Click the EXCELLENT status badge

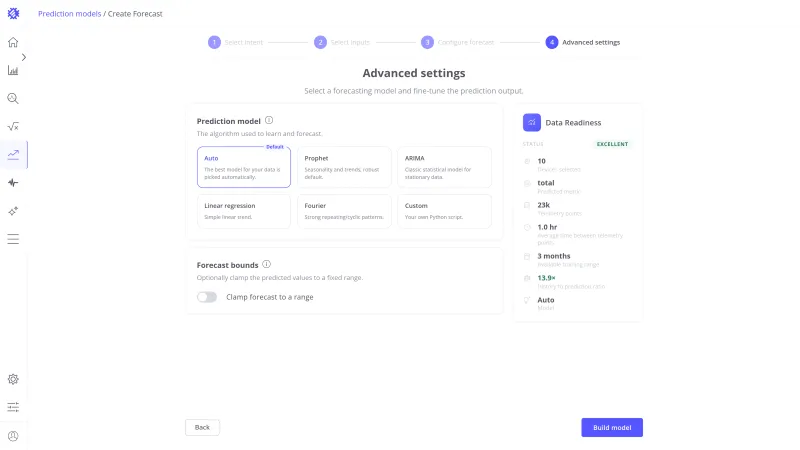click(x=612, y=144)
